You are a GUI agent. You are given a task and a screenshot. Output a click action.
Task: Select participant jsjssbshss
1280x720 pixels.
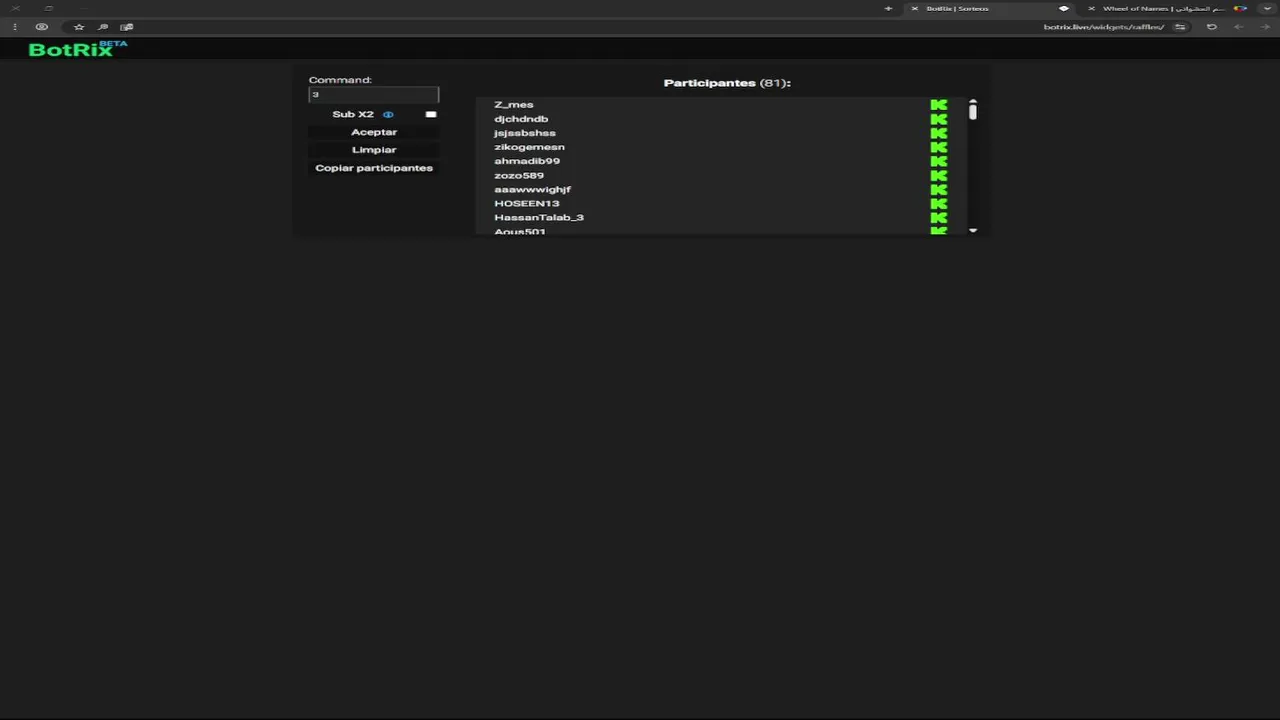click(x=524, y=133)
